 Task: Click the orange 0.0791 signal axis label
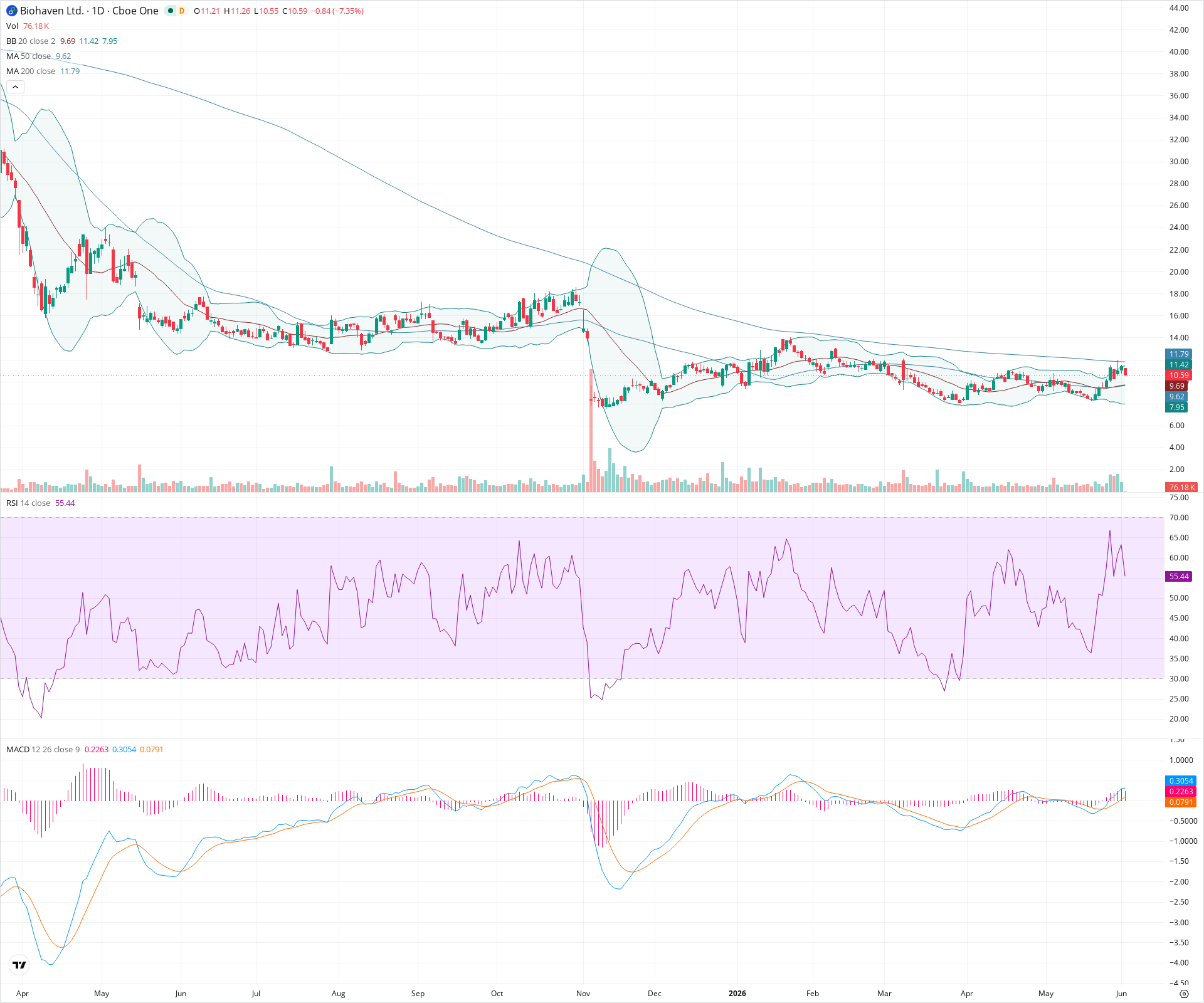[x=1181, y=802]
